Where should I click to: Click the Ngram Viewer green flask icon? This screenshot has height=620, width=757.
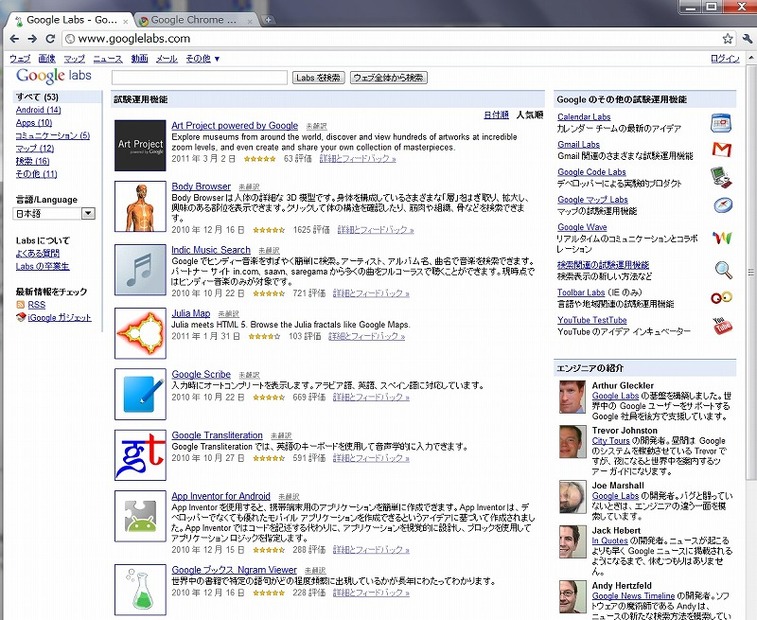click(140, 590)
